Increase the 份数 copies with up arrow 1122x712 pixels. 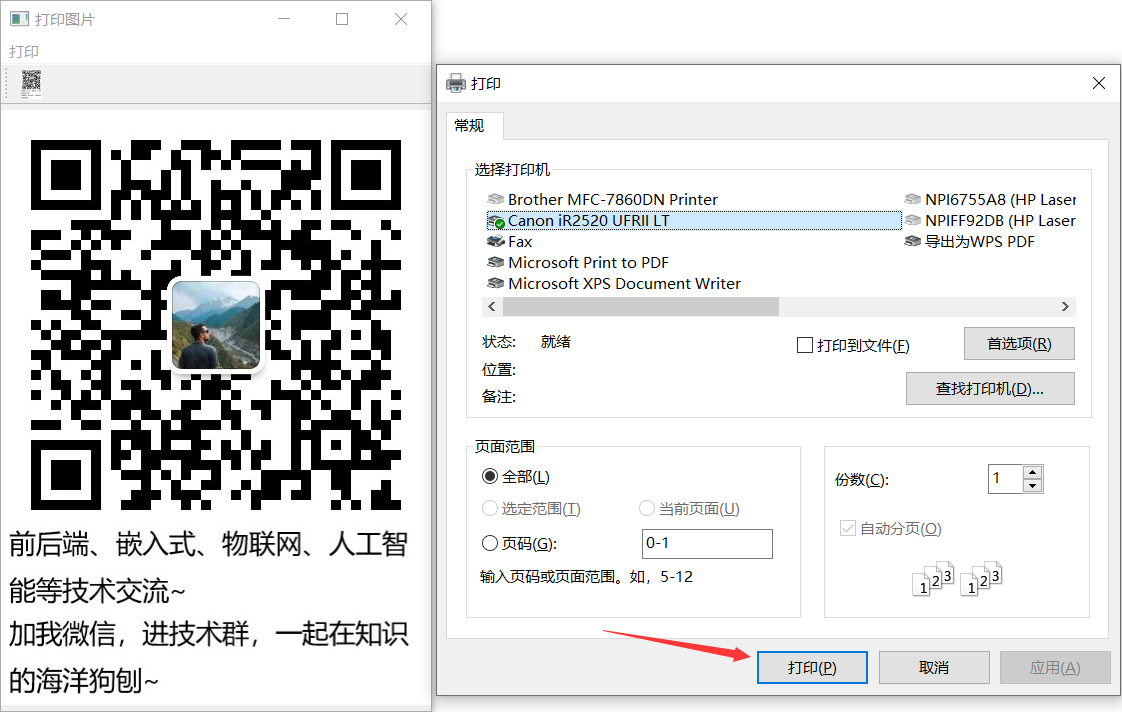(x=1033, y=472)
